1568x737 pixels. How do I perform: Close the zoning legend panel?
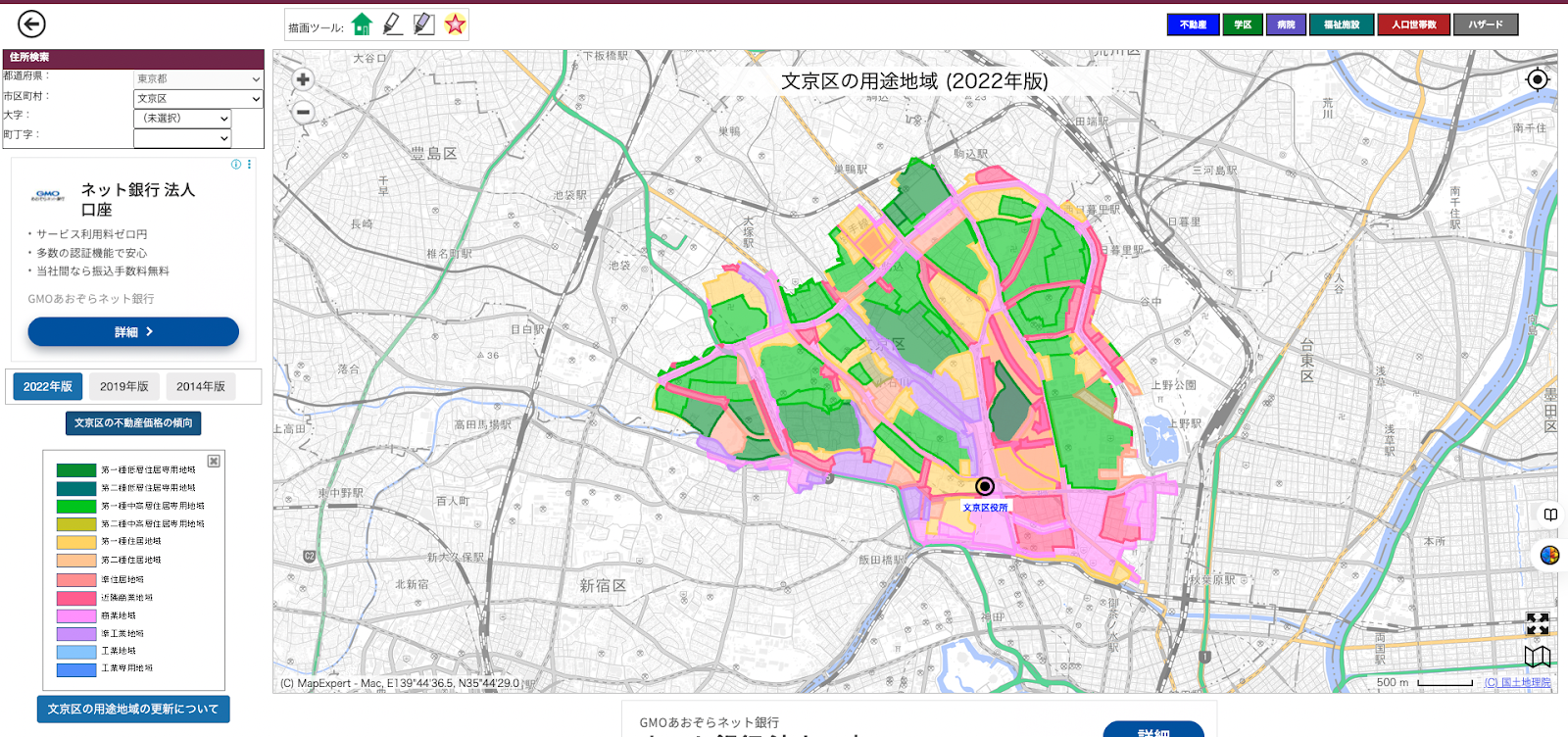(x=214, y=461)
